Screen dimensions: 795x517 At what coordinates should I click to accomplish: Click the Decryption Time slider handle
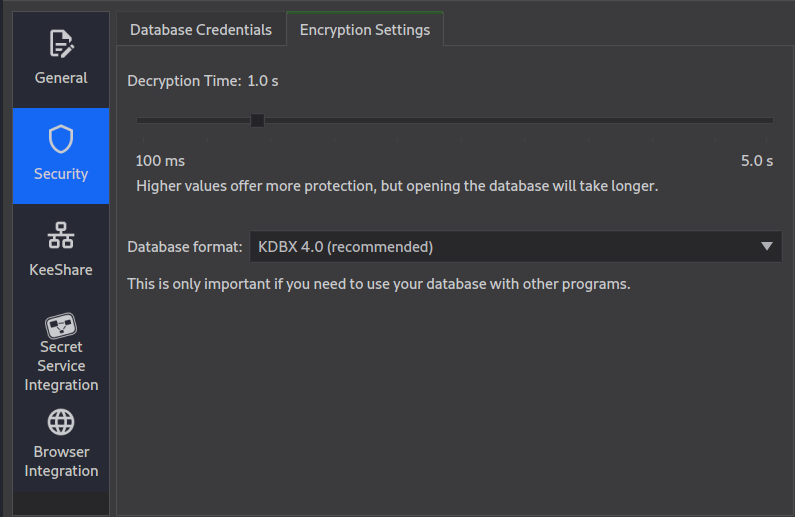click(x=258, y=121)
